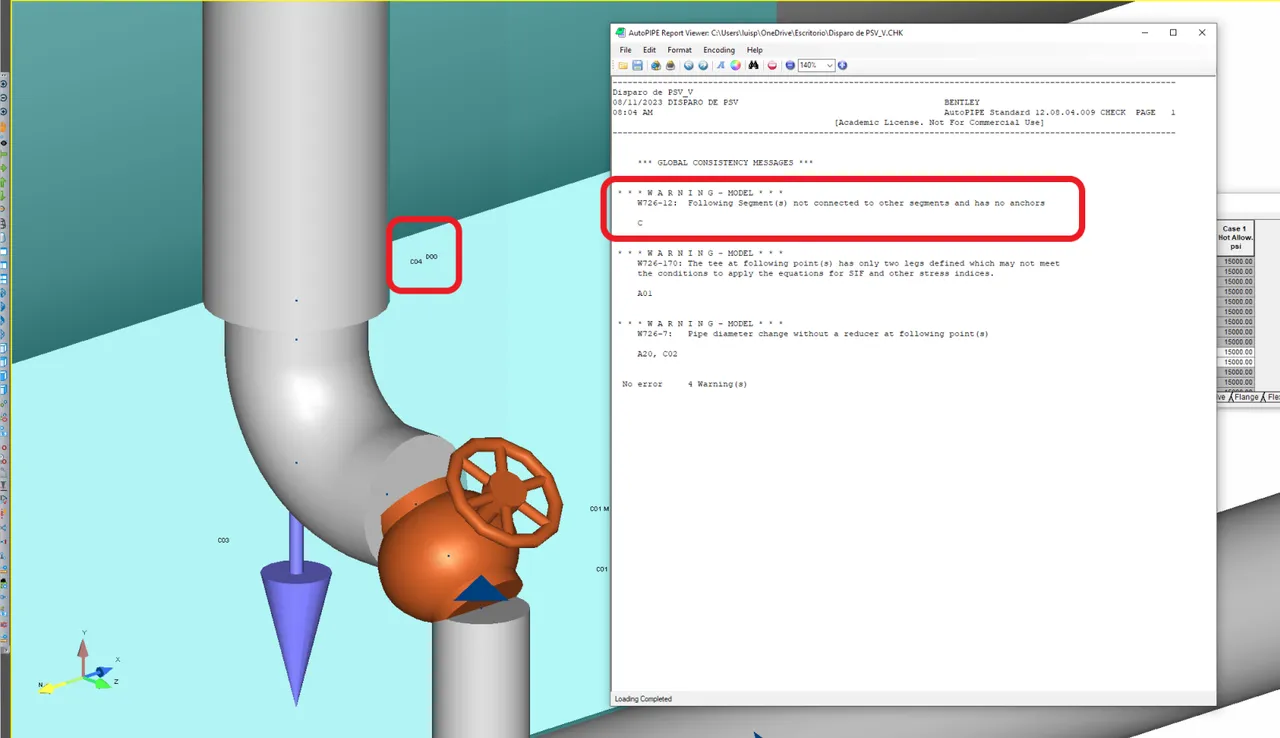Click the print preview icon in Report Viewer
Image resolution: width=1280 pixels, height=738 pixels.
point(656,65)
